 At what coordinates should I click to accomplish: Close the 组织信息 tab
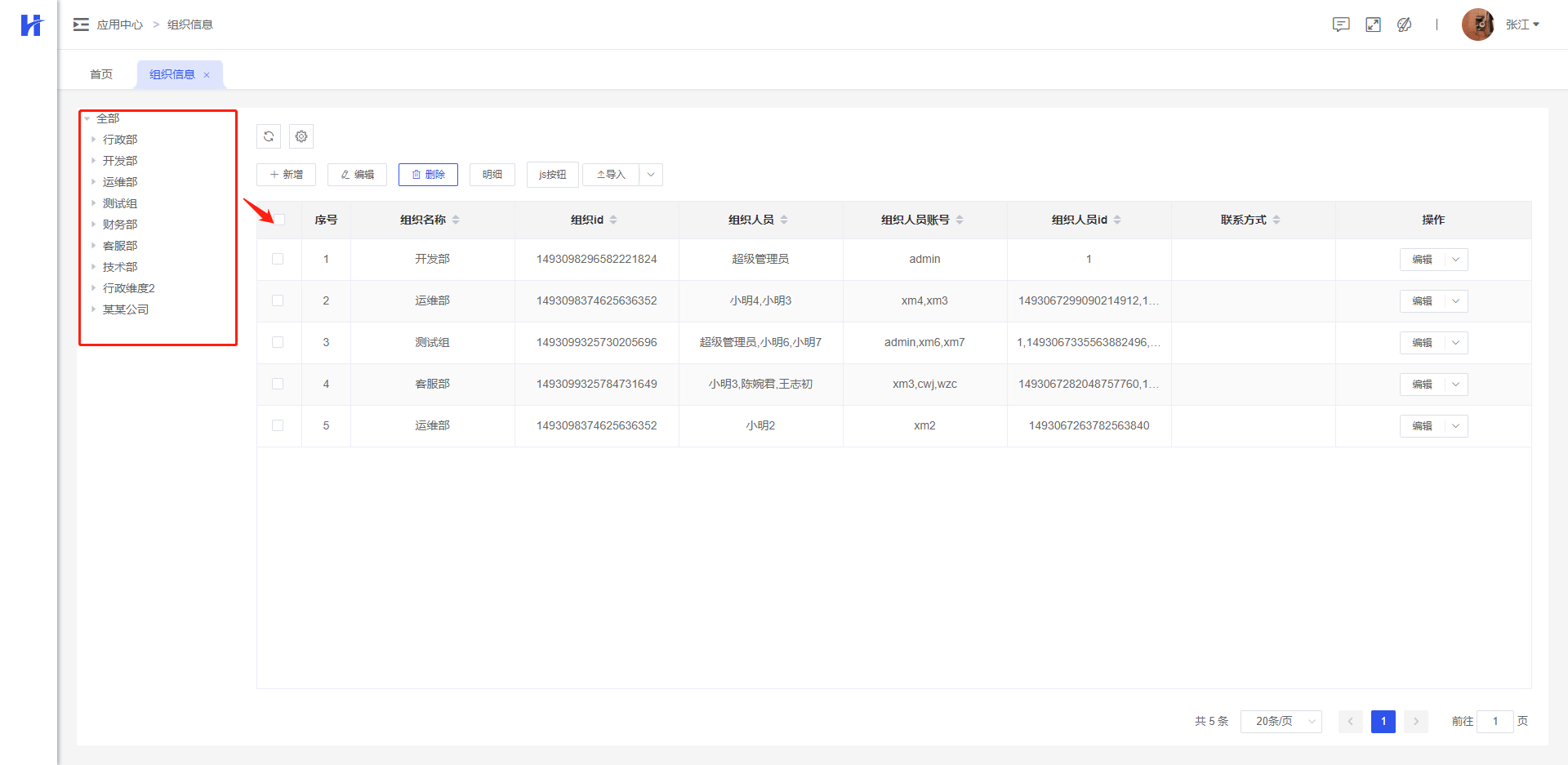pos(207,75)
